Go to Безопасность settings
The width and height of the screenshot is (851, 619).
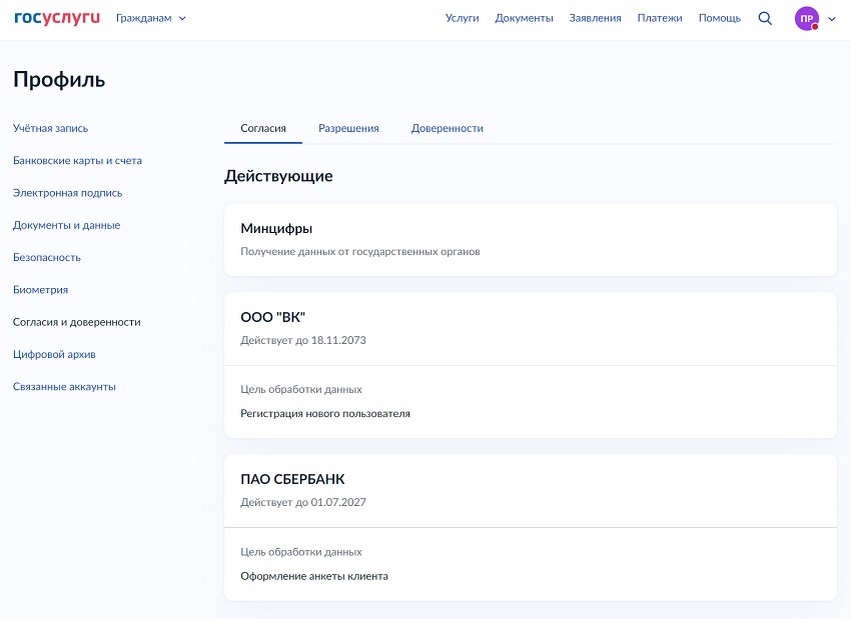[47, 258]
